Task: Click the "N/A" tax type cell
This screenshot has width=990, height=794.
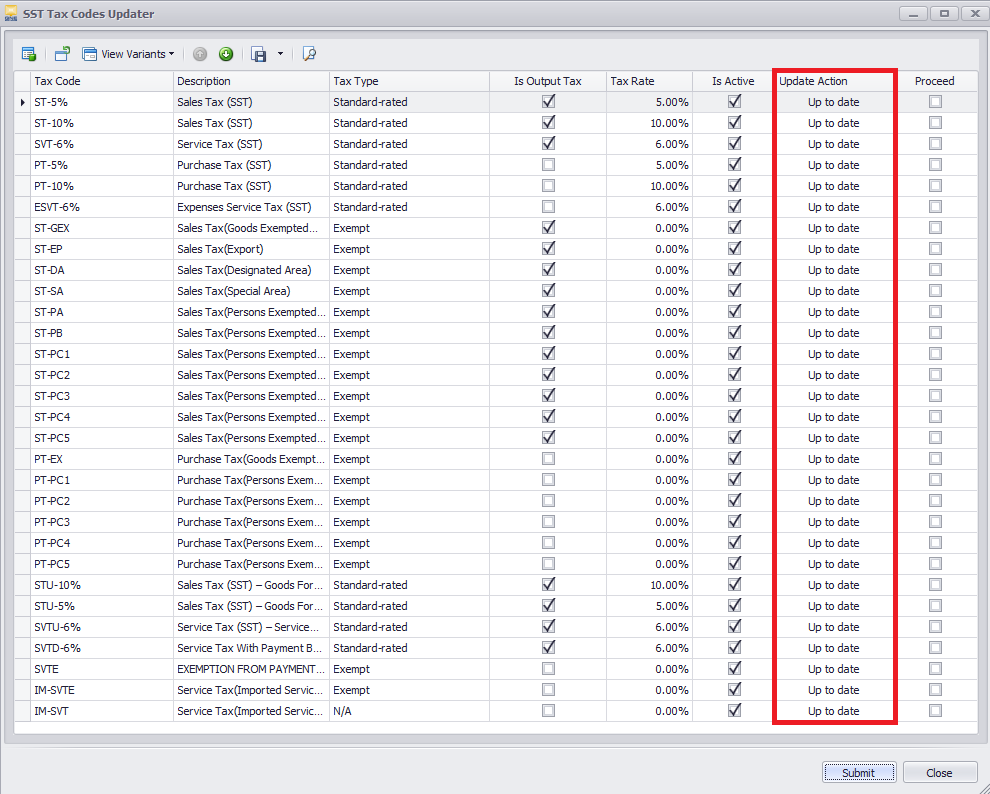Action: 409,711
